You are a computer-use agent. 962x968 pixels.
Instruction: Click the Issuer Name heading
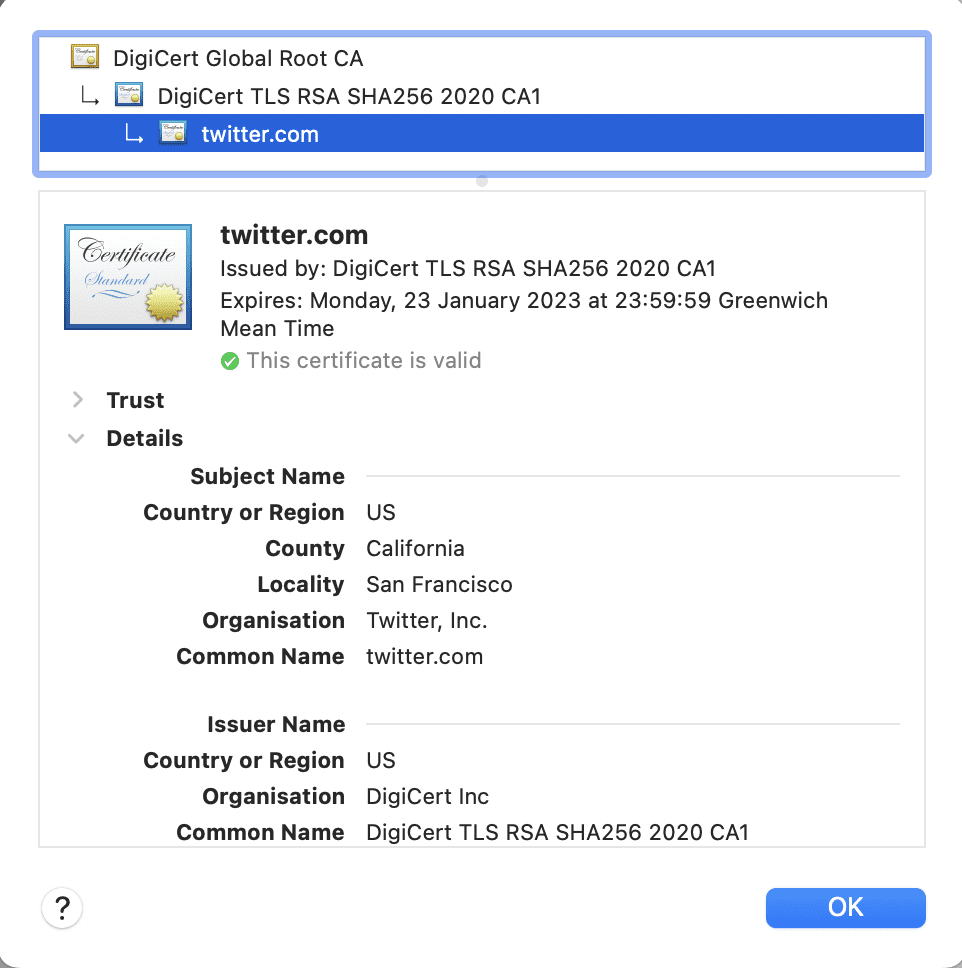tap(276, 724)
